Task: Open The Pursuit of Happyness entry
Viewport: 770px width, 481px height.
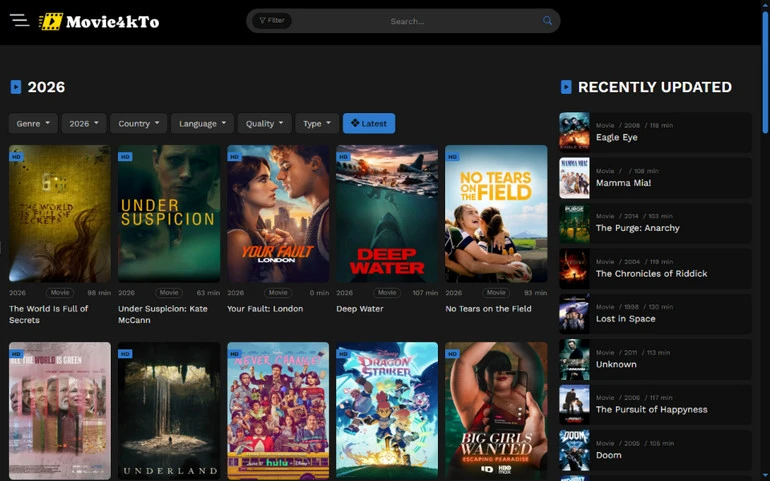Action: (655, 404)
